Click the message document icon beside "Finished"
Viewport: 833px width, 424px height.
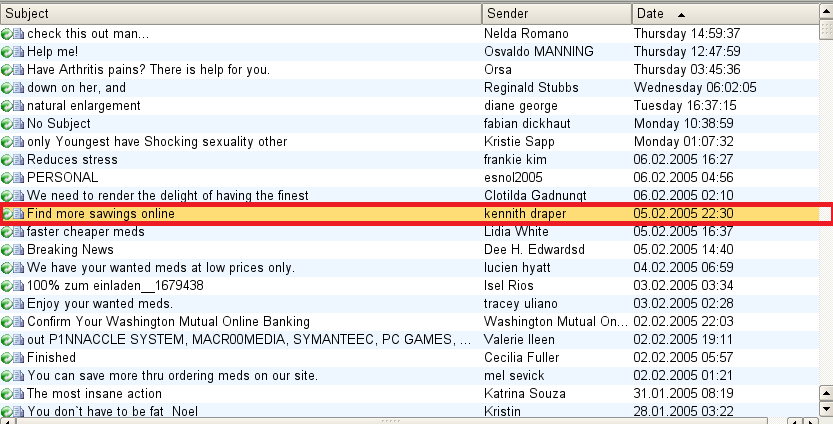(x=19, y=358)
